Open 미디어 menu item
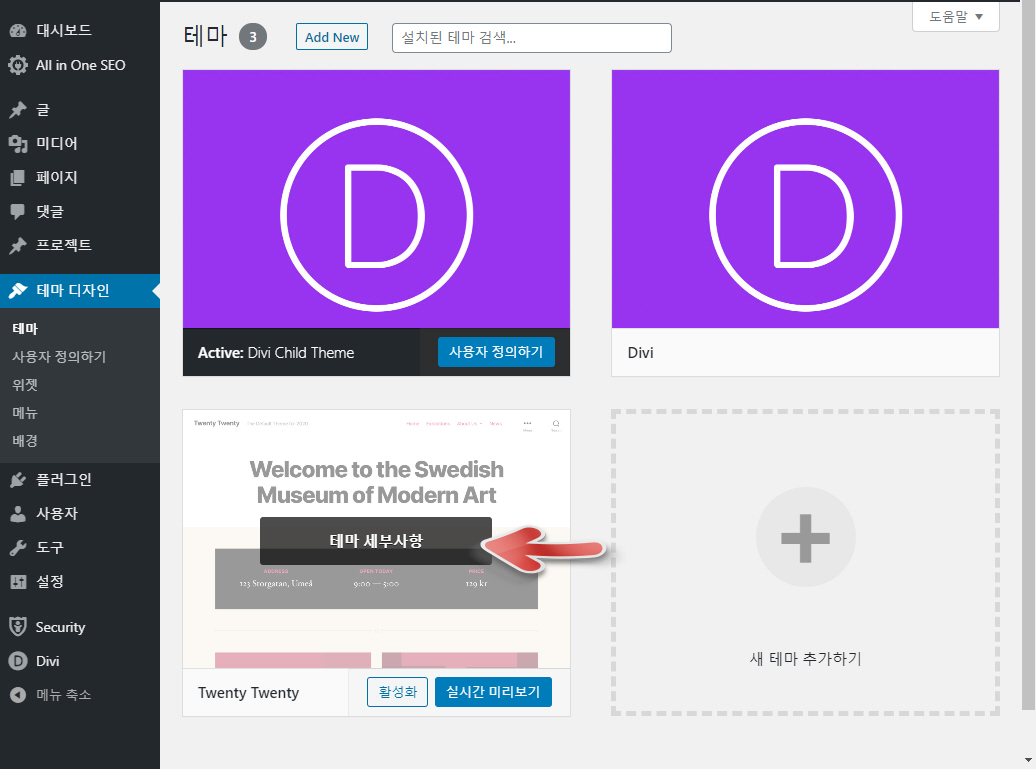Screen dimensions: 1036x769 coord(57,143)
